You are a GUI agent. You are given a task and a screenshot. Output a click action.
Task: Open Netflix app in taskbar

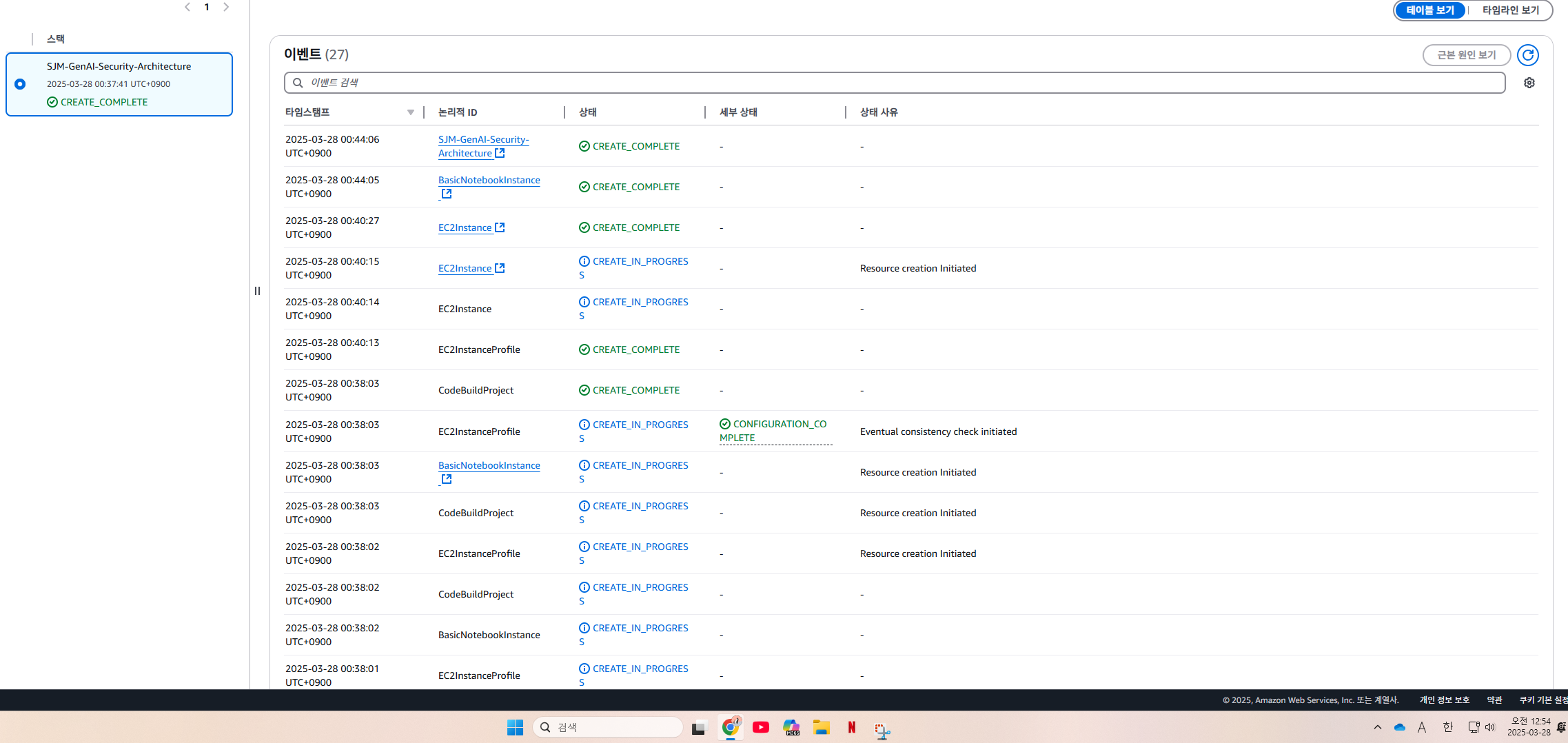(852, 727)
